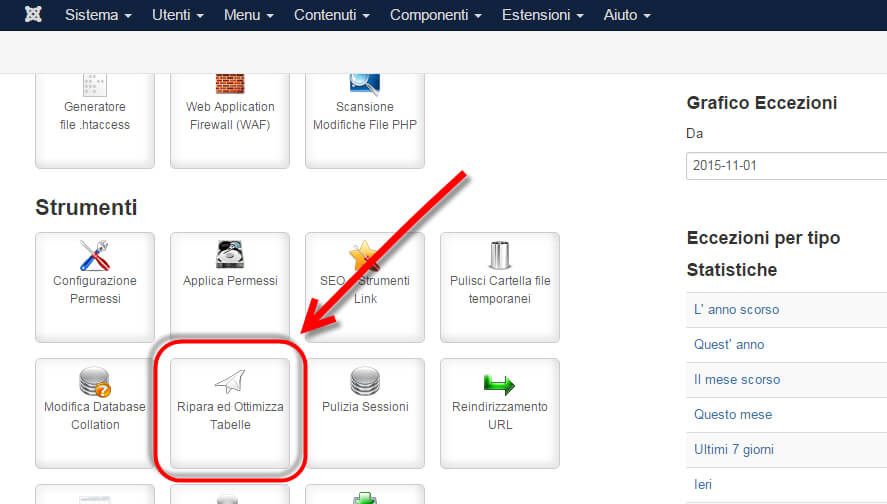Click the Modifica Database Collation icon
The height and width of the screenshot is (504, 887).
click(94, 381)
